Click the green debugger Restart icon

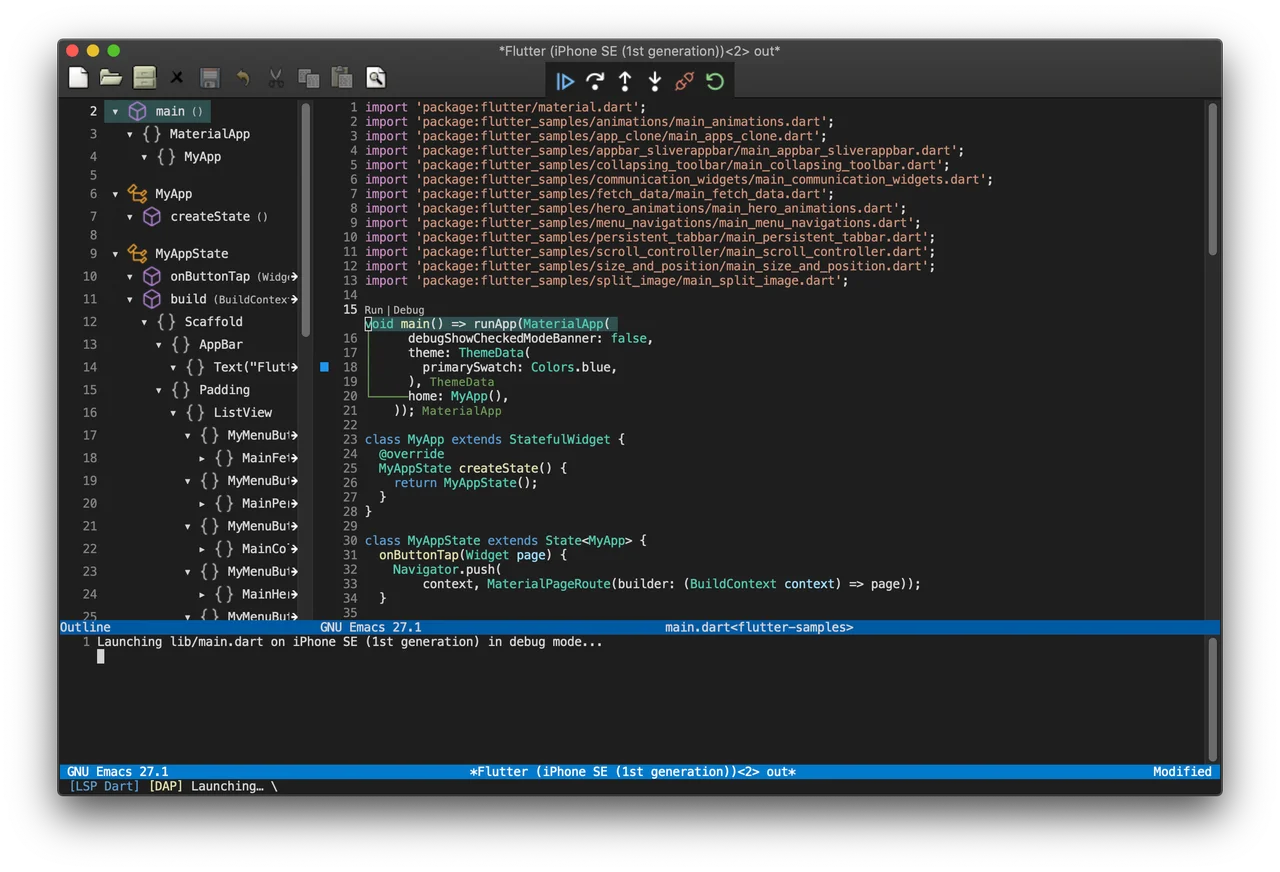pos(715,81)
